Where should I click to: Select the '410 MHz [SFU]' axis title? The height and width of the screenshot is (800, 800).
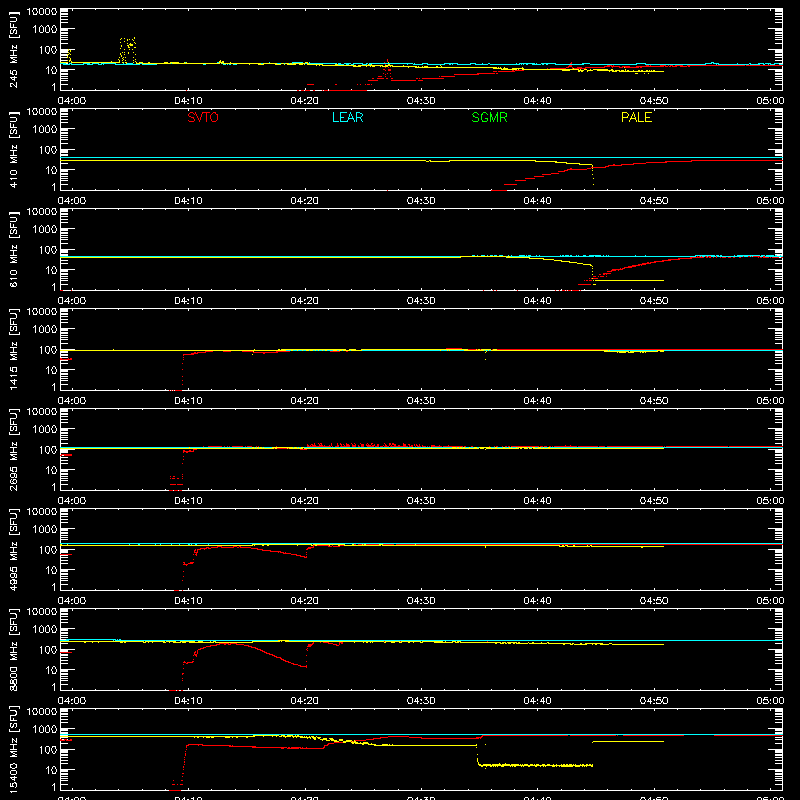(13, 150)
